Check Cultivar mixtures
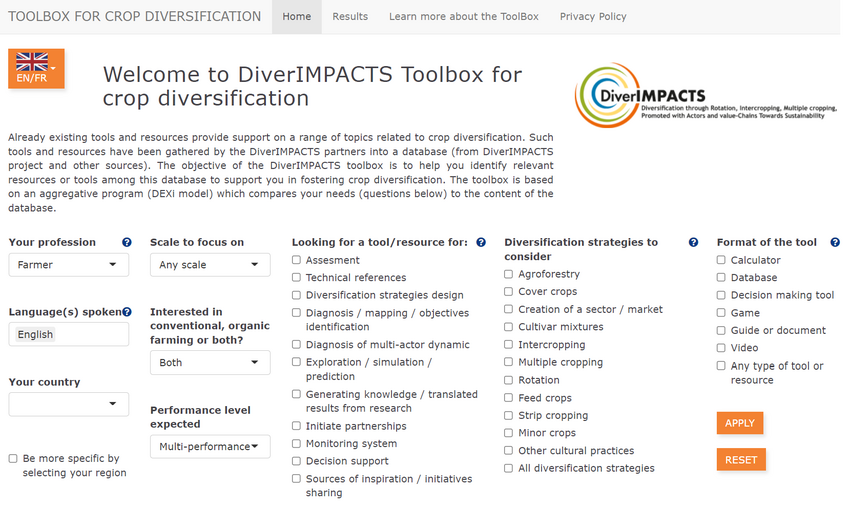Screen dimensions: 850x508 pos(508,327)
